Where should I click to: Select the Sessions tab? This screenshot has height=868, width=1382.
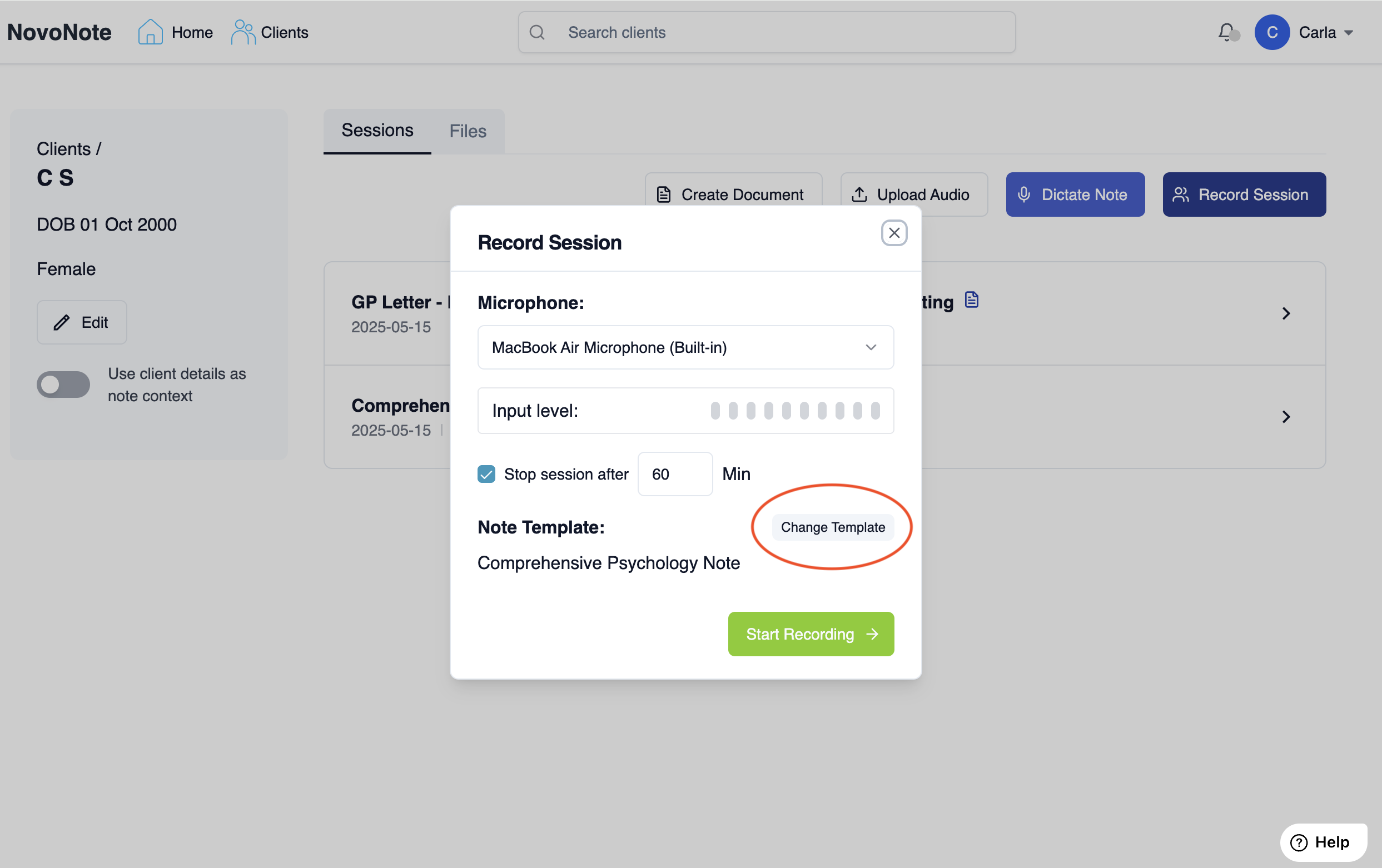pyautogui.click(x=377, y=131)
